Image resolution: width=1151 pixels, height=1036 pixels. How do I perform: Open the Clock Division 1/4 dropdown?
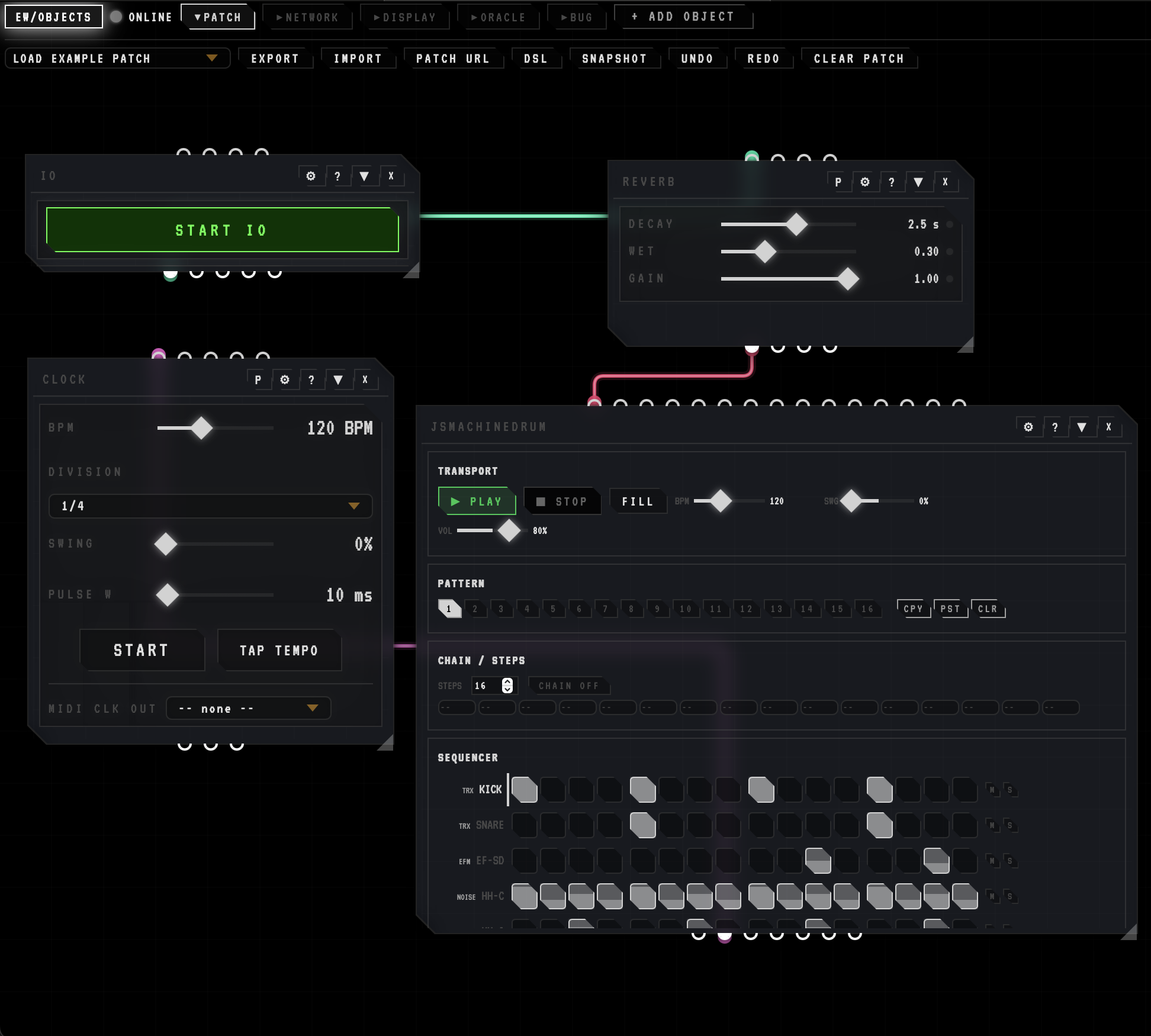pos(210,506)
